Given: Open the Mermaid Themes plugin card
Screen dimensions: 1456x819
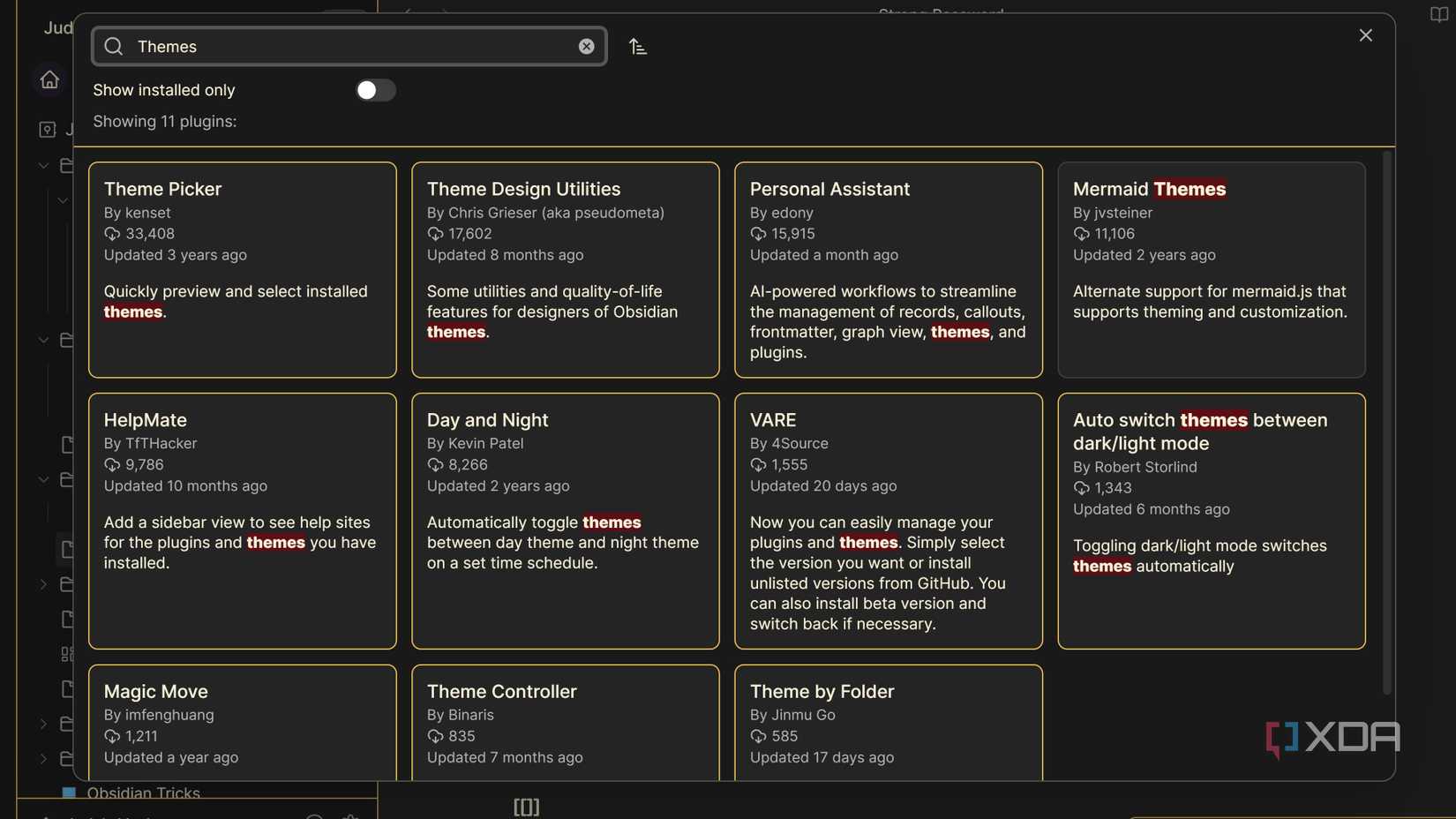Looking at the screenshot, I should pyautogui.click(x=1212, y=269).
